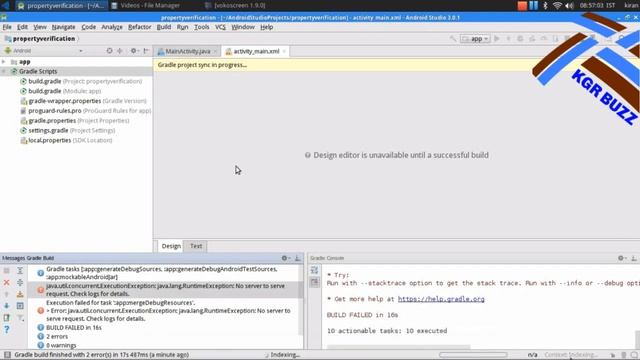The width and height of the screenshot is (640, 360).
Task: Switch to the Text editor tab
Action: click(x=196, y=246)
